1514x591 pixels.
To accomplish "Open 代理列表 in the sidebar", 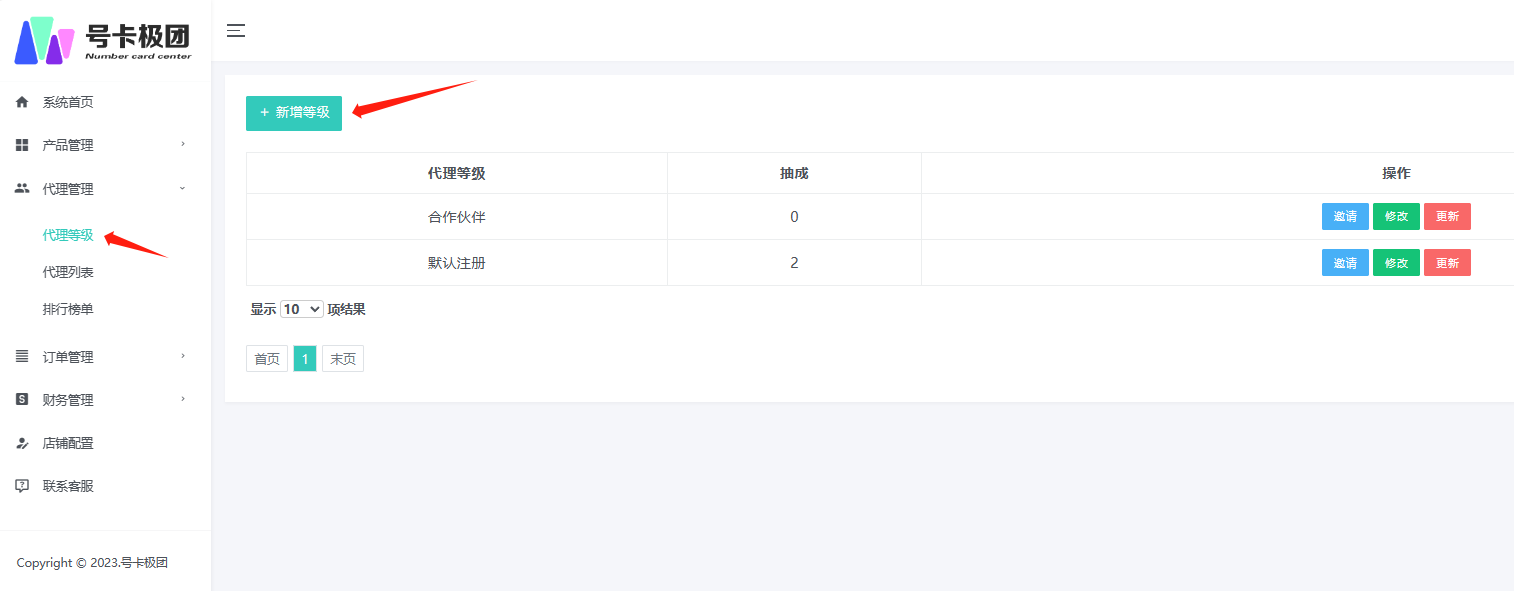I will click(x=68, y=272).
